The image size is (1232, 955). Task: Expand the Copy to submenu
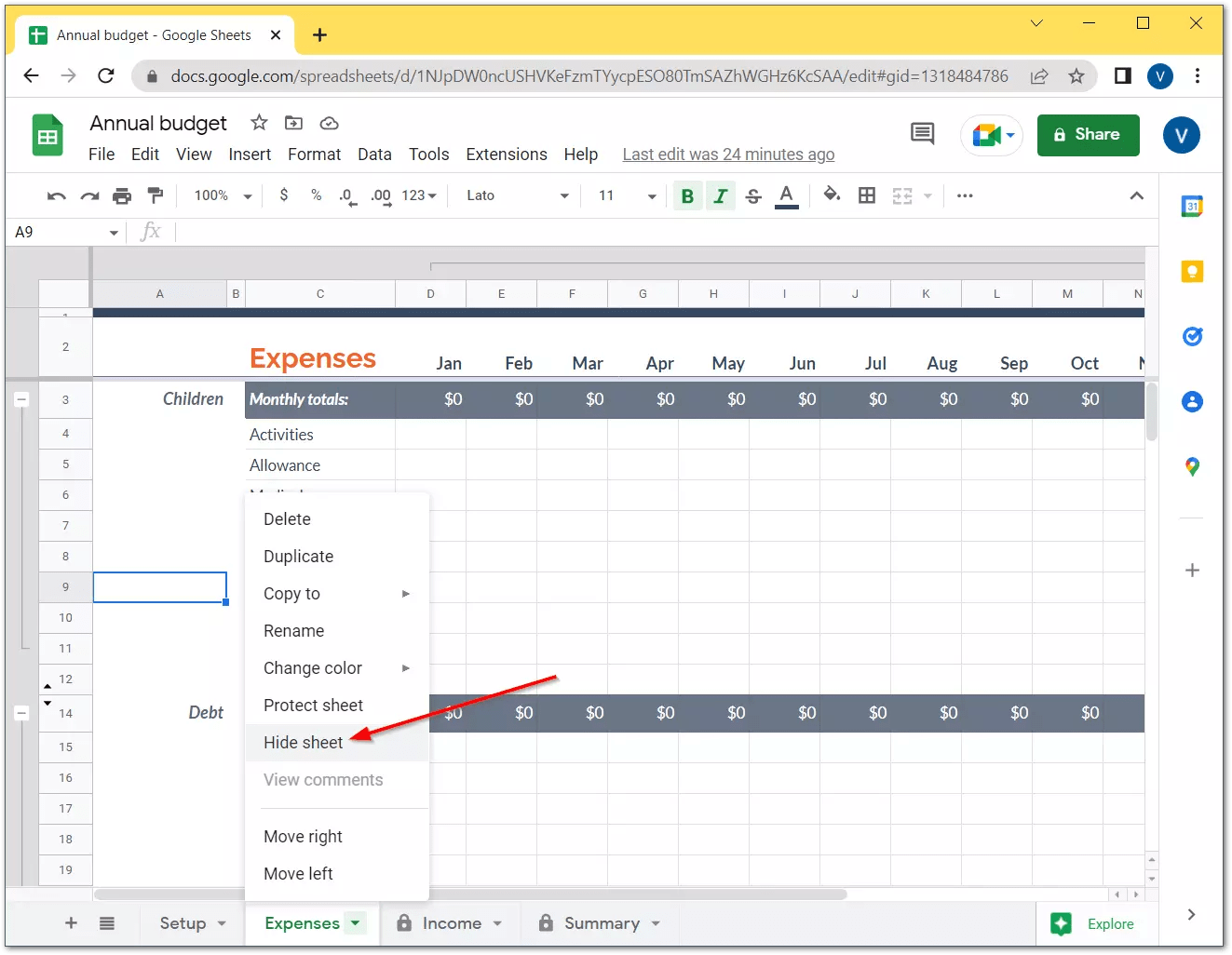[291, 593]
